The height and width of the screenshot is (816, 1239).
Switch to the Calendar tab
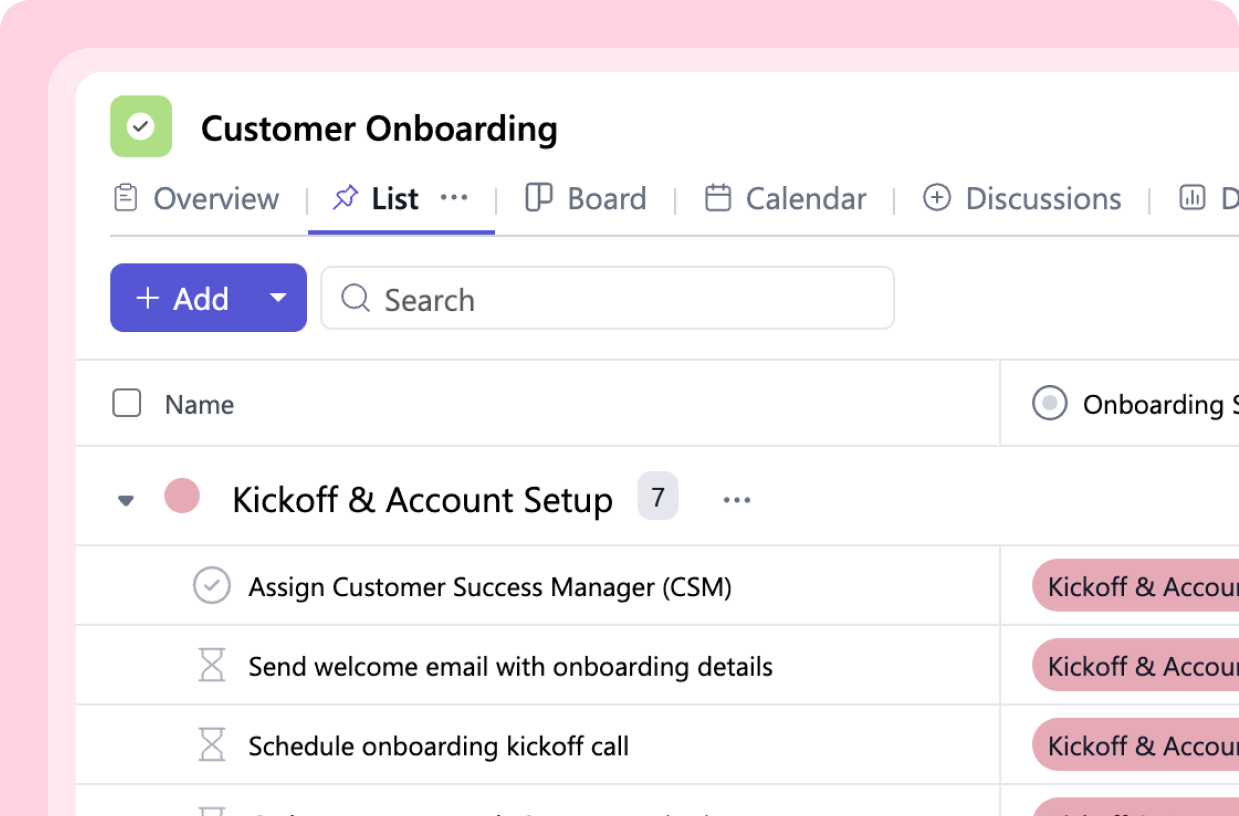786,198
